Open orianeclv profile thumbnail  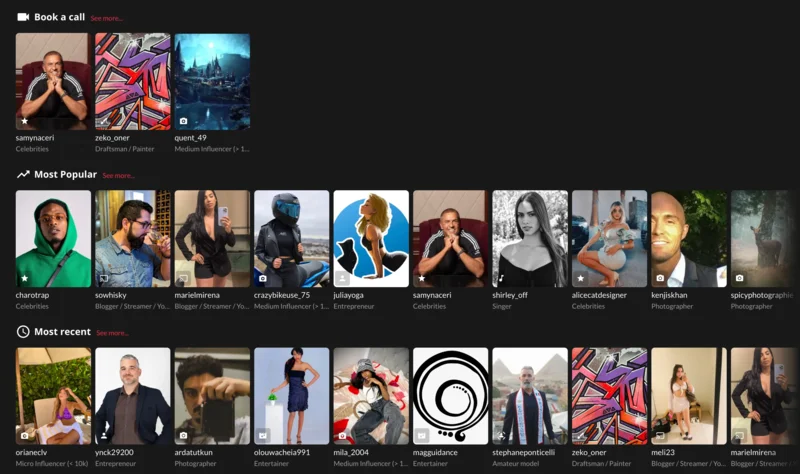pyautogui.click(x=54, y=396)
